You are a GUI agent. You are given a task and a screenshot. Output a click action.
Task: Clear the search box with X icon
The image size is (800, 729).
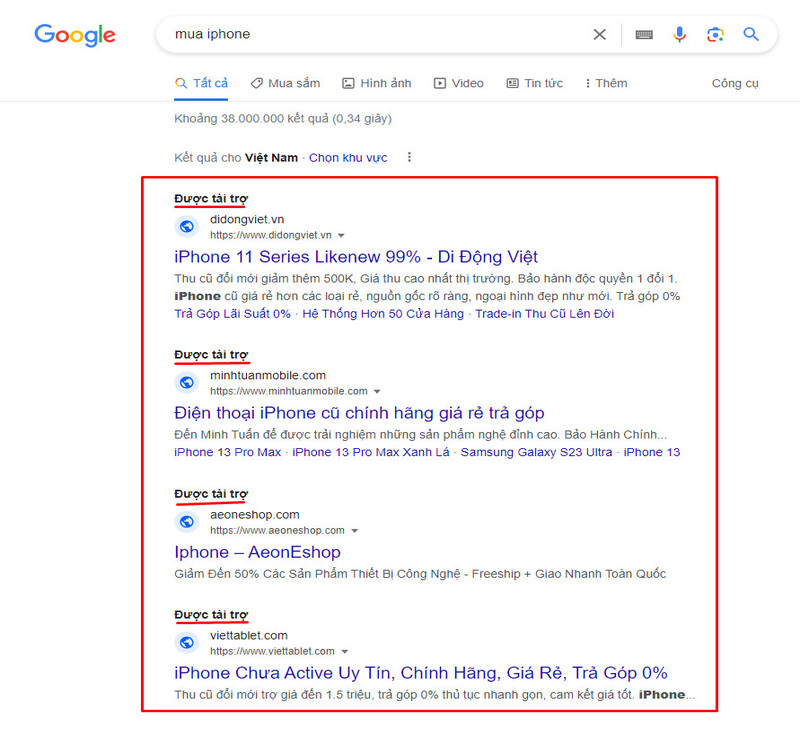coord(599,35)
